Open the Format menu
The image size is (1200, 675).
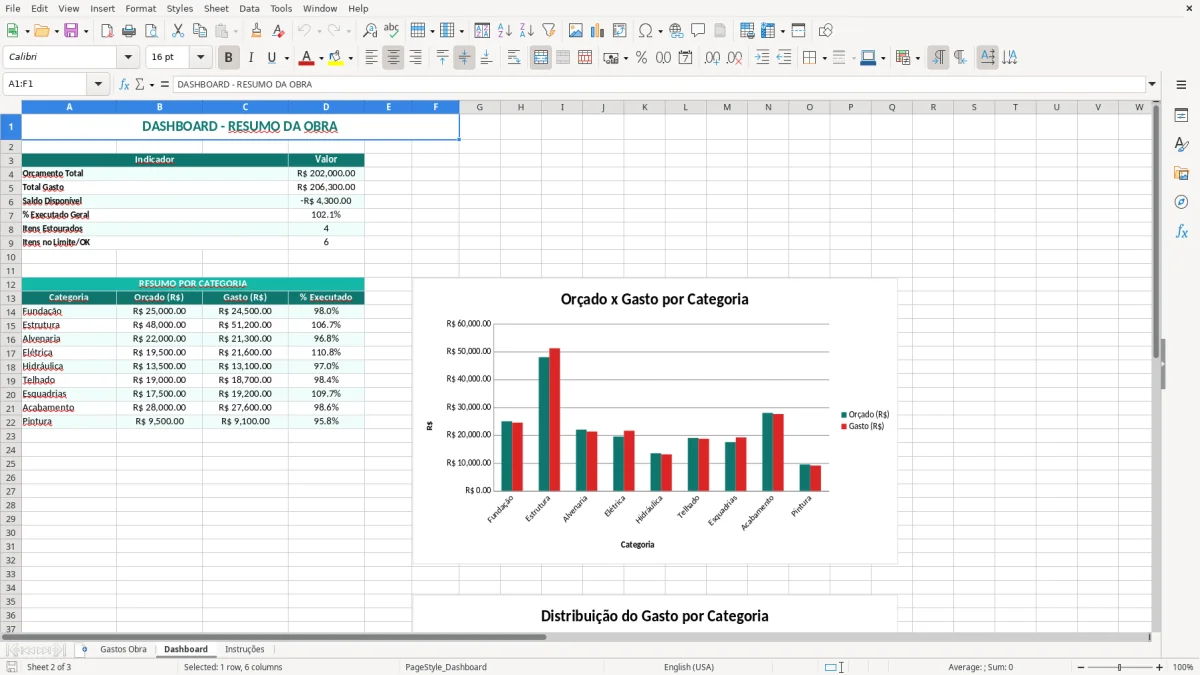pos(140,8)
